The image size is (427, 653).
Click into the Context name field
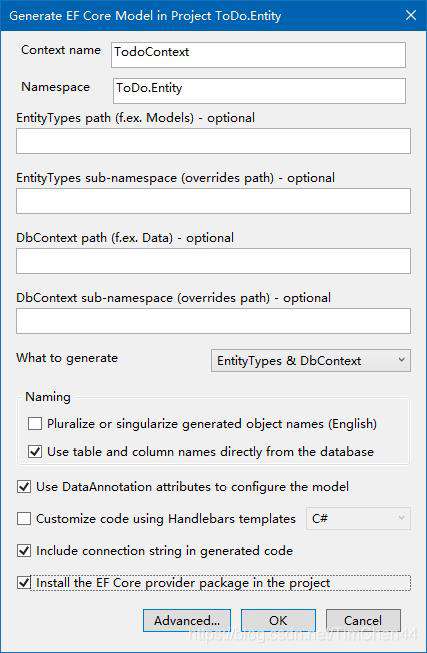point(258,55)
